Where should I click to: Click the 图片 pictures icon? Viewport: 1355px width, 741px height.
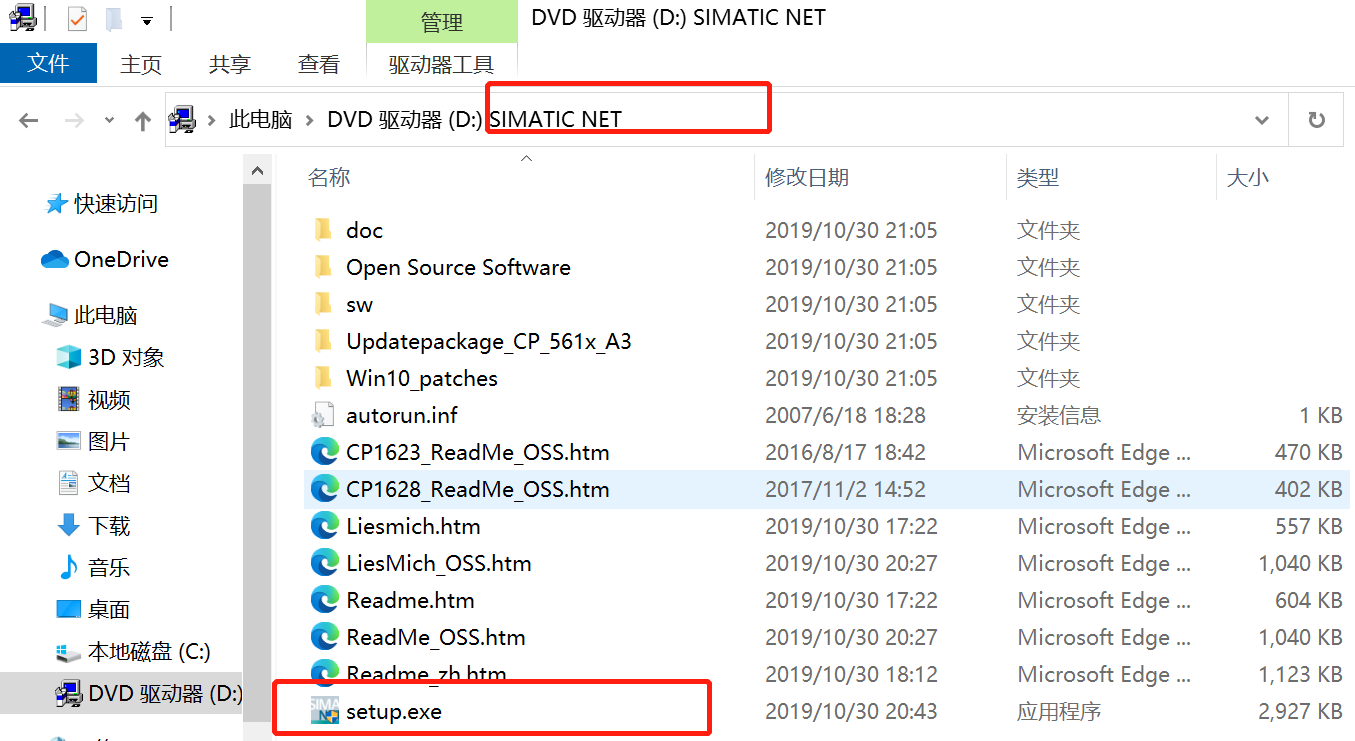(x=68, y=441)
